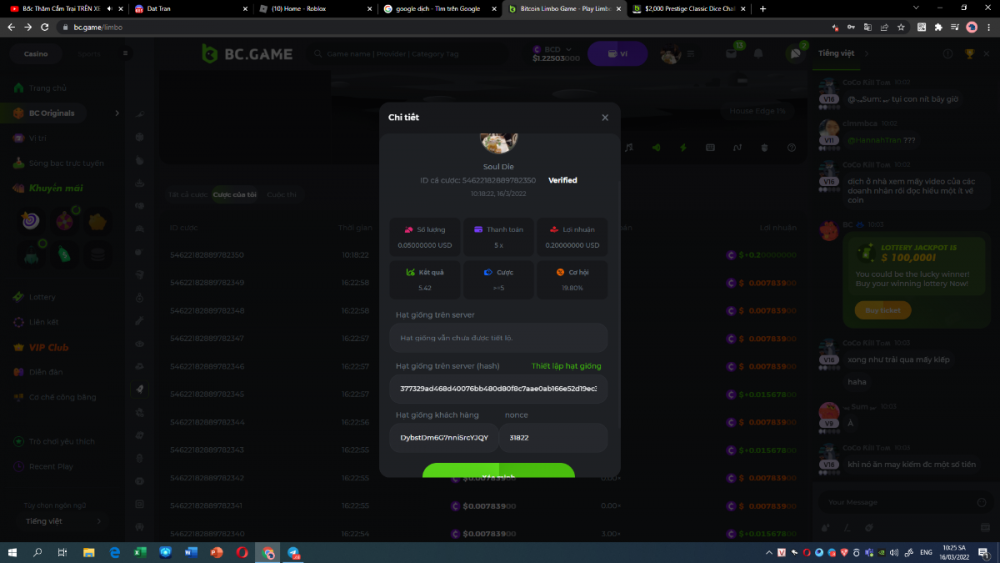Click the info icon in chat header
Screen dimensions: 1000x563
coord(946,53)
